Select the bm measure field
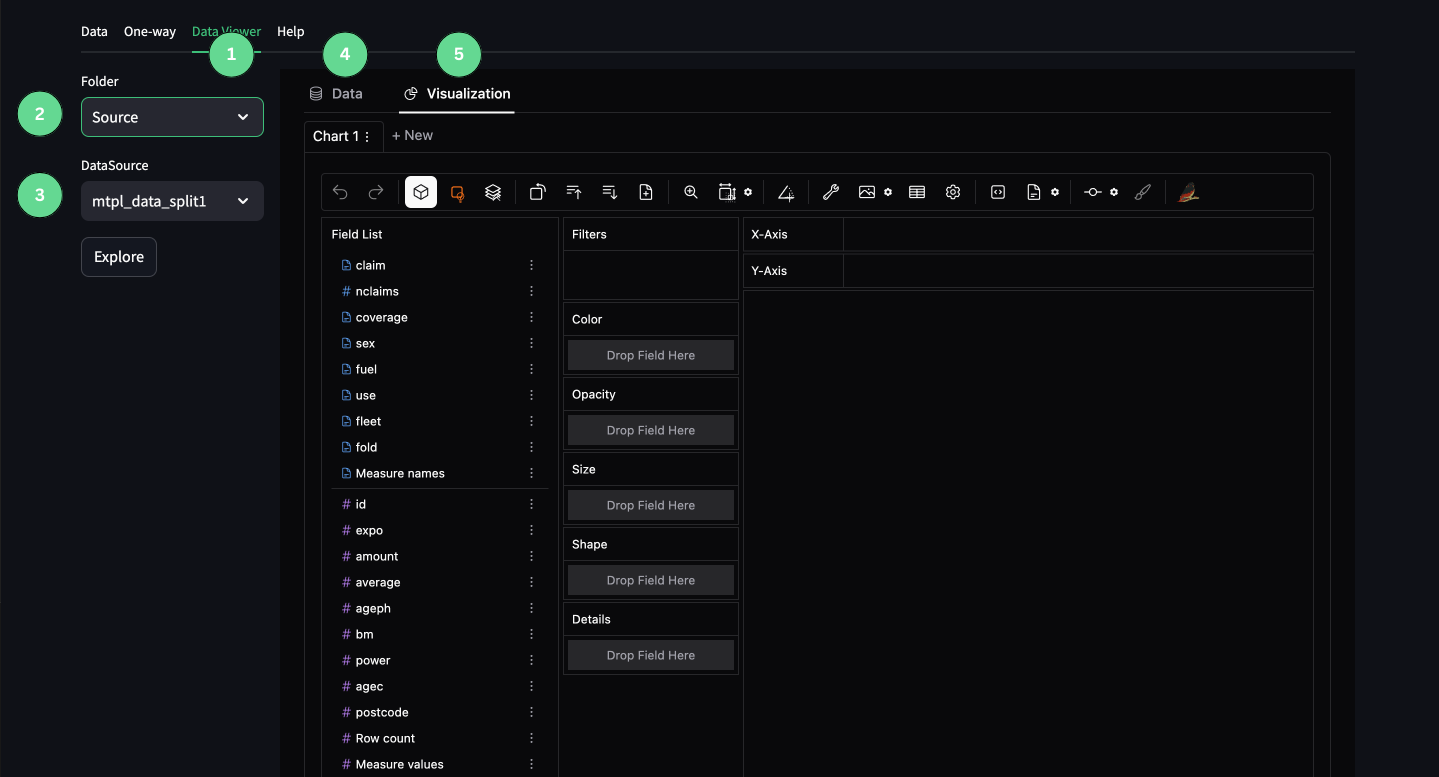The height and width of the screenshot is (777, 1439). tap(438, 634)
